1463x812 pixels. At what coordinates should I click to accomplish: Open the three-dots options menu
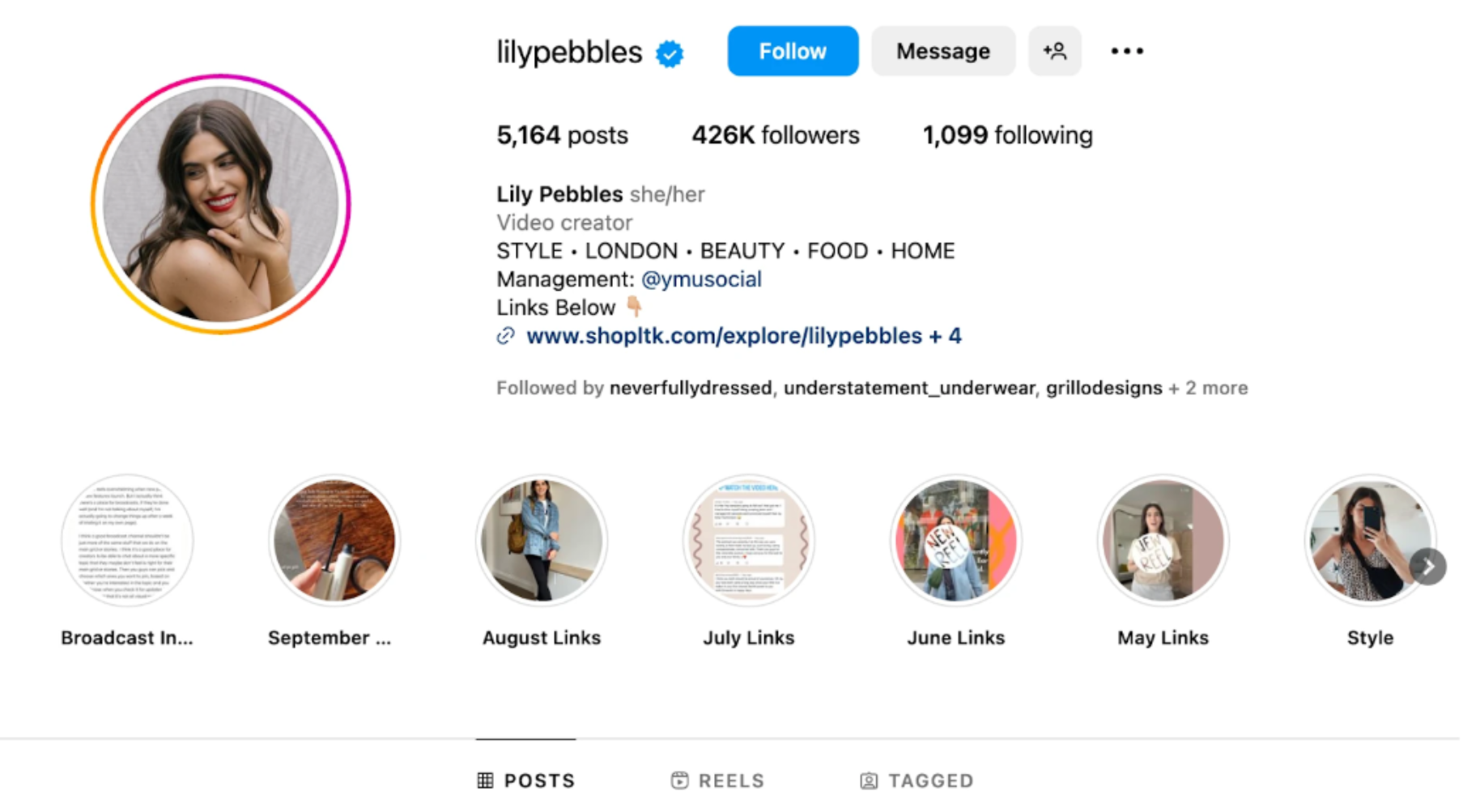pyautogui.click(x=1126, y=51)
